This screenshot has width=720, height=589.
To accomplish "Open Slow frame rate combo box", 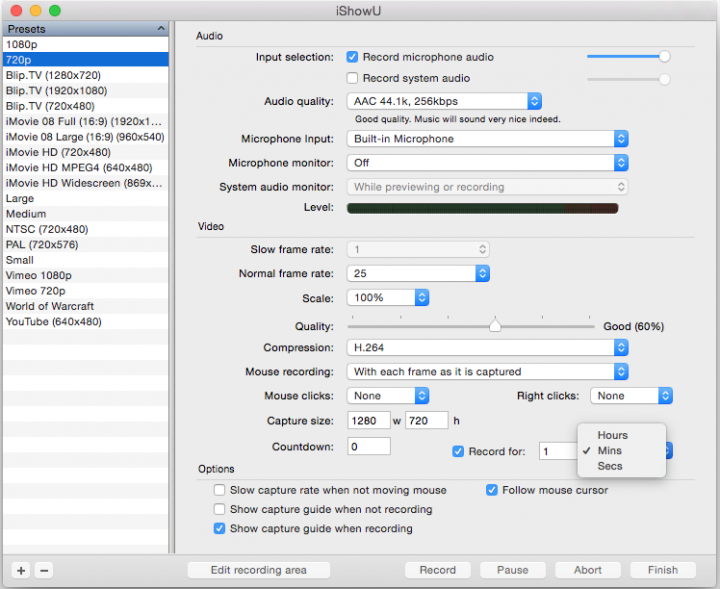I will click(x=418, y=249).
